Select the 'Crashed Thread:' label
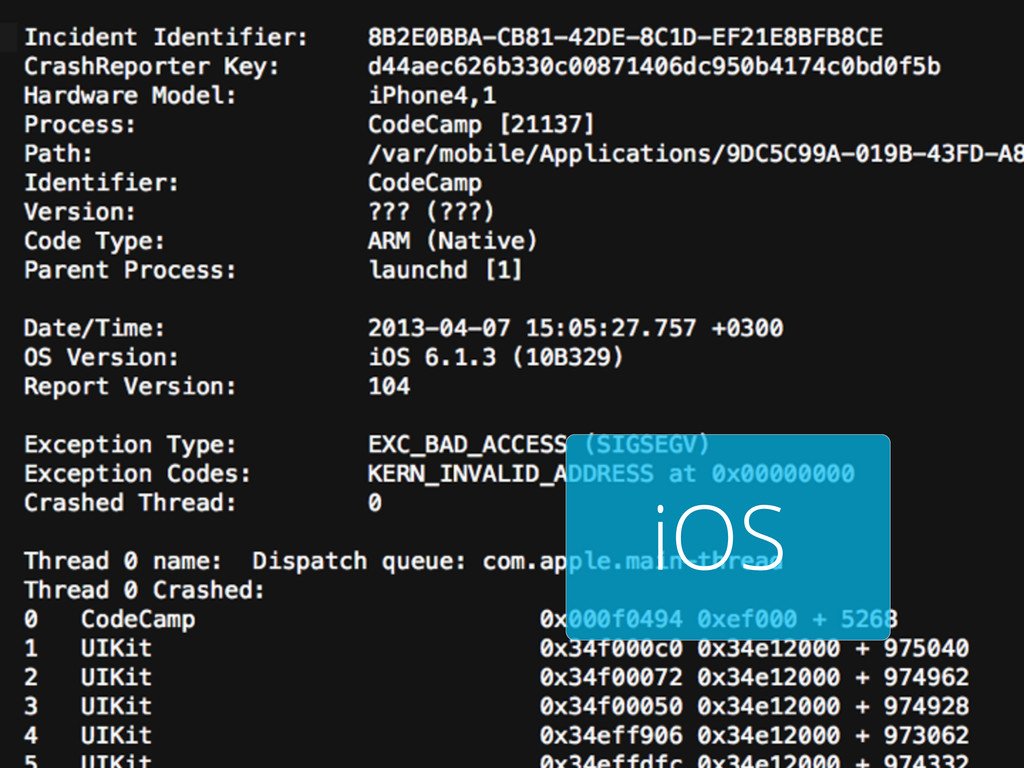1024x768 pixels. coord(130,503)
